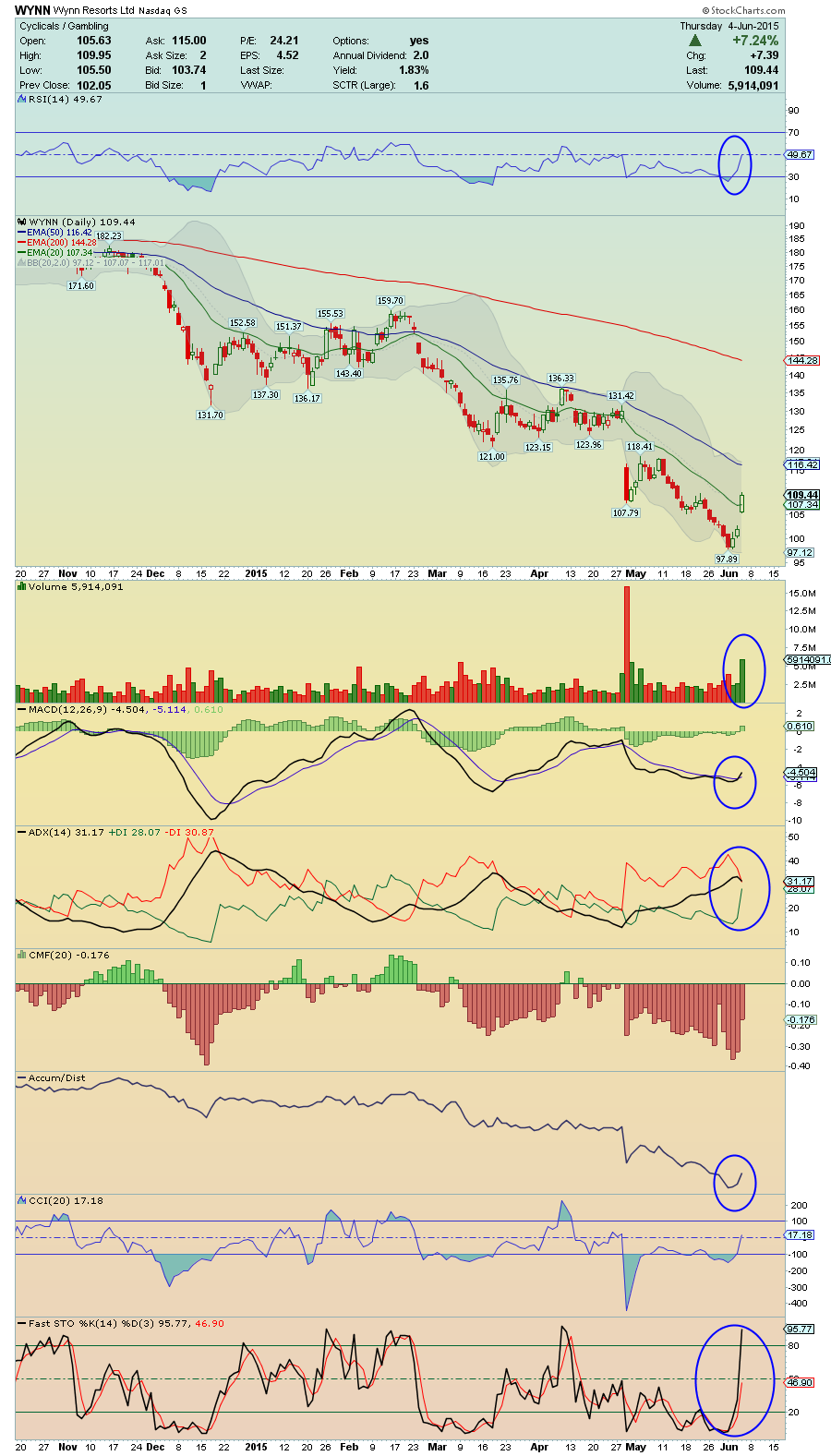Click the 159.70 February high label
The width and height of the screenshot is (831, 1456).
[390, 301]
